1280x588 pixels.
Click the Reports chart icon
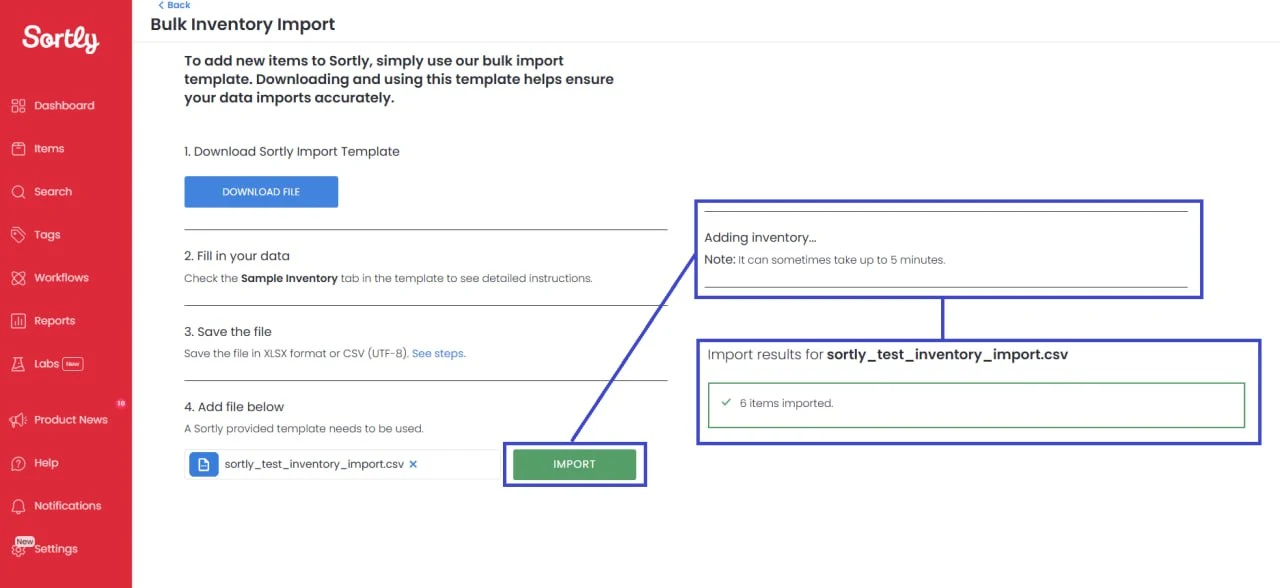[x=18, y=321]
